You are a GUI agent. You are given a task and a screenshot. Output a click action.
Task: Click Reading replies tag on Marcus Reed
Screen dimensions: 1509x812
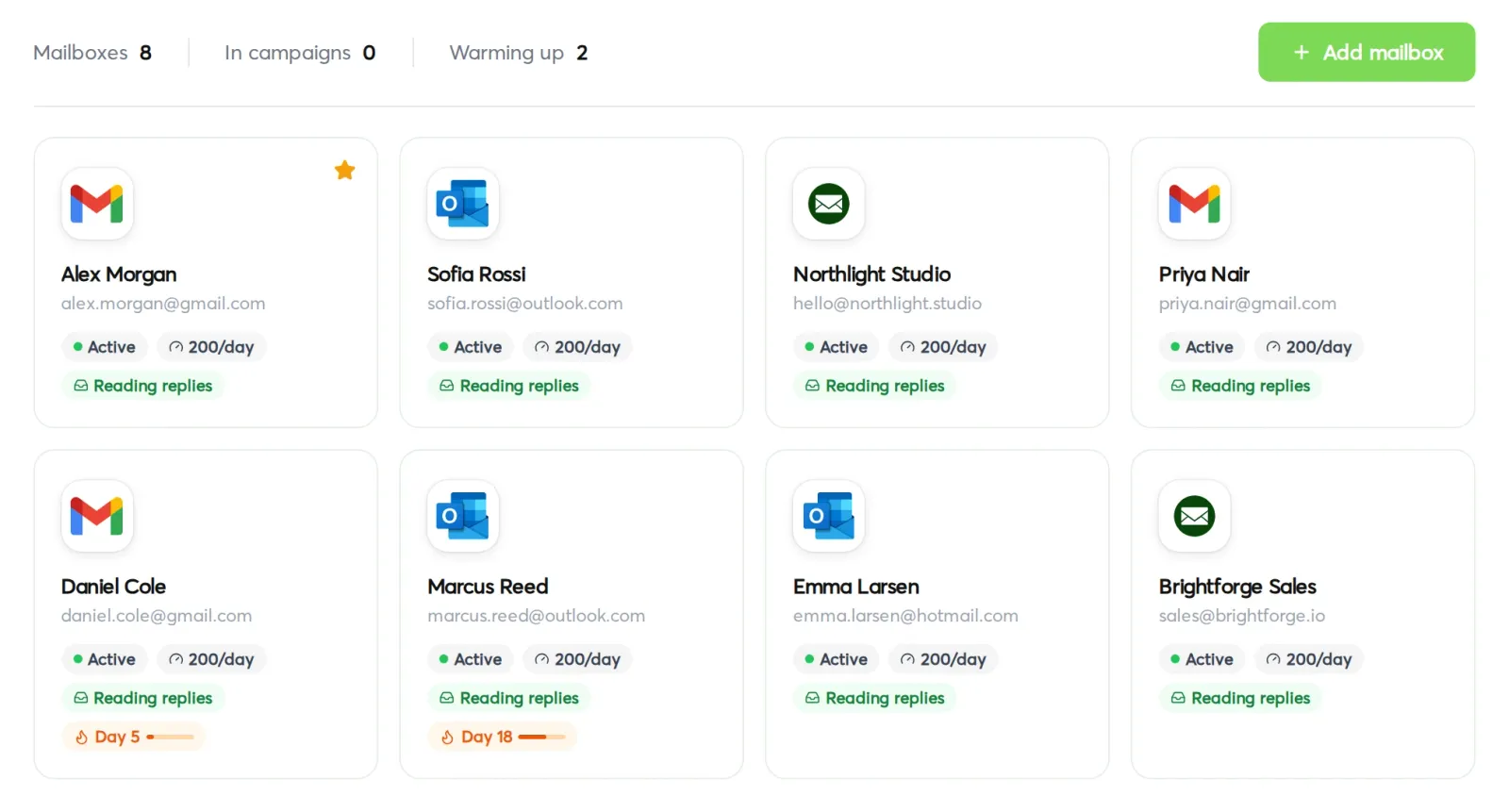509,698
